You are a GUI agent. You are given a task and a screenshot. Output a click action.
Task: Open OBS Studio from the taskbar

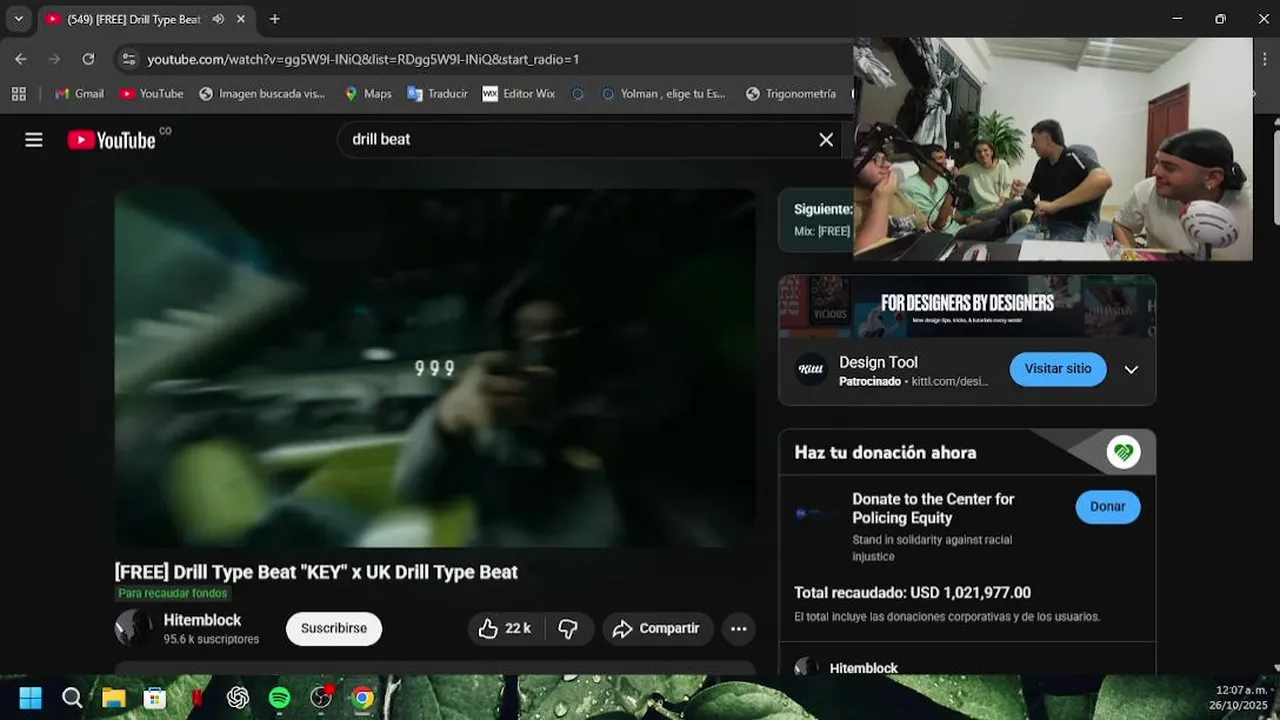tap(321, 698)
